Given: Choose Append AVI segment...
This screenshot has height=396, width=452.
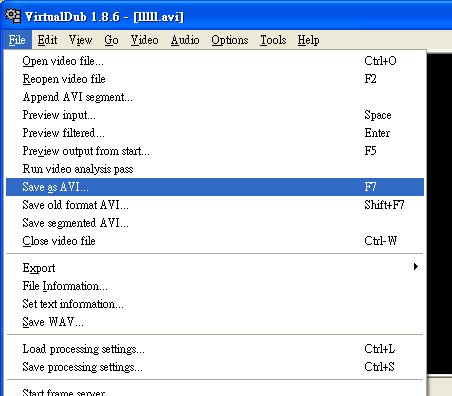Looking at the screenshot, I should click(215, 97).
